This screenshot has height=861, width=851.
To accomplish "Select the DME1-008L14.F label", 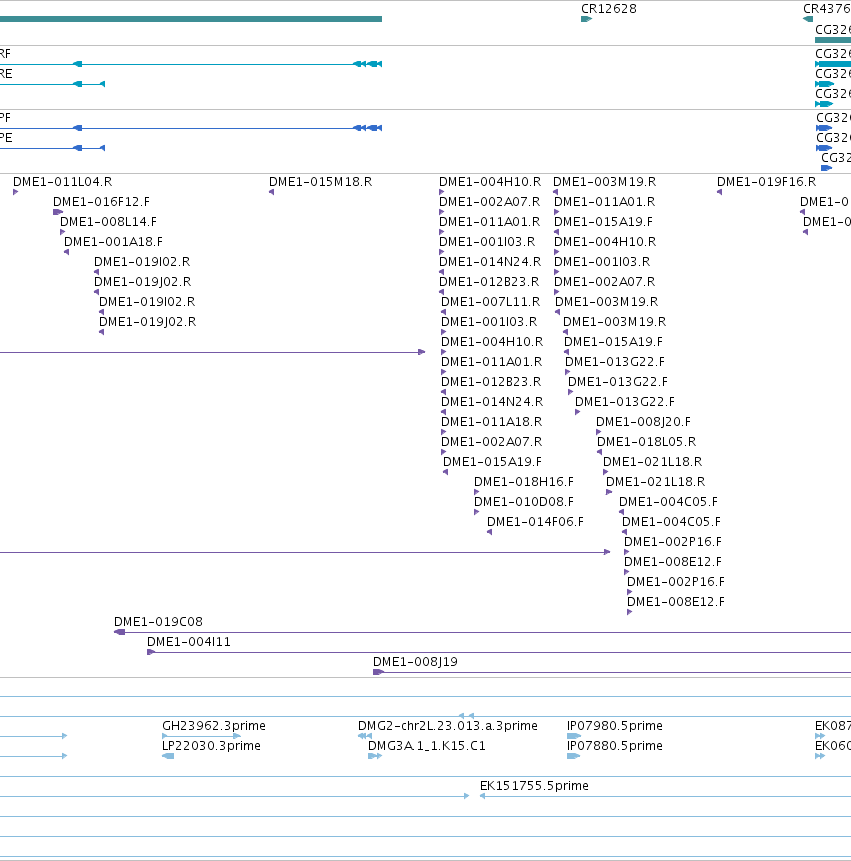I will point(108,222).
